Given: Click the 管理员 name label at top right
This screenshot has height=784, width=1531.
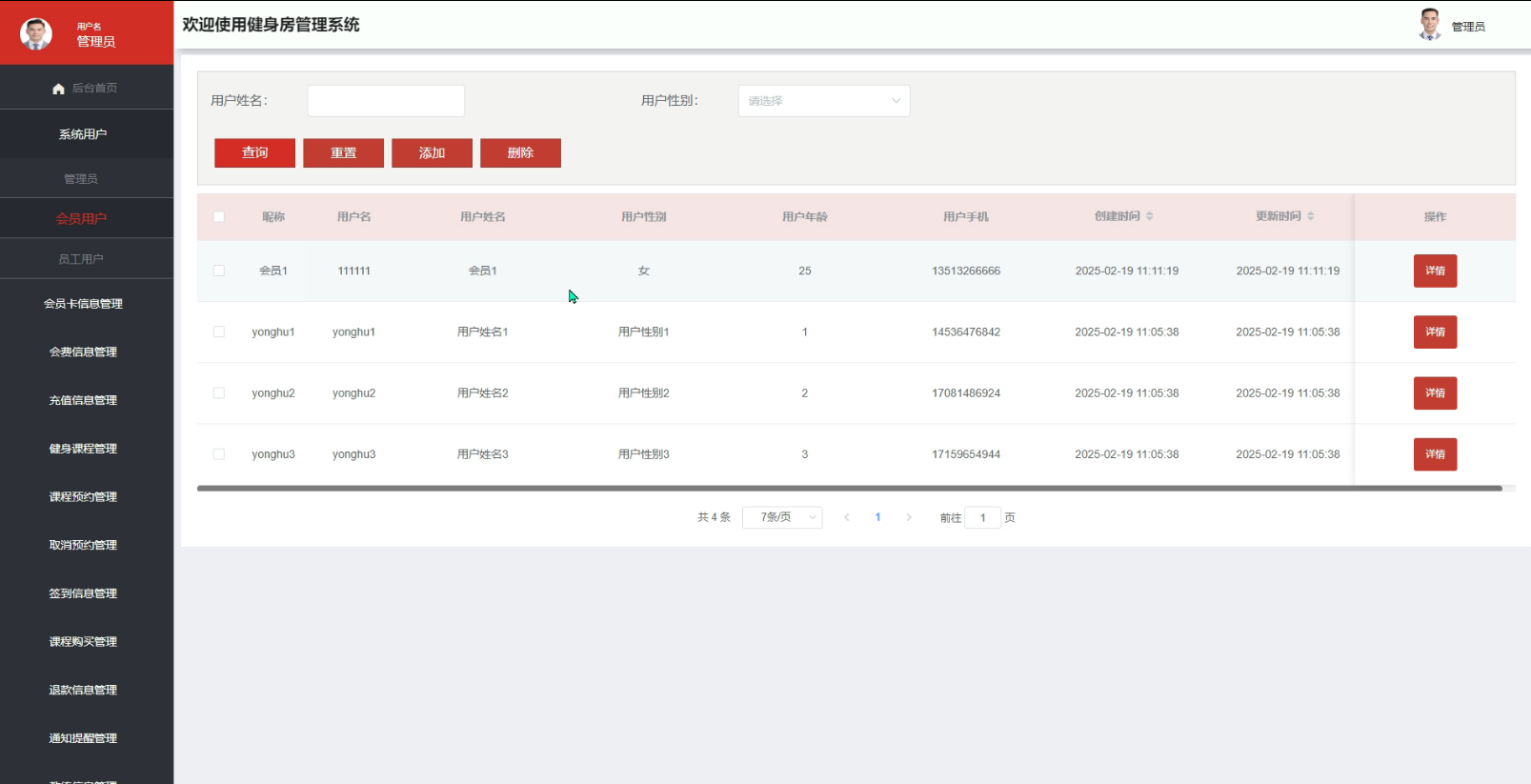Looking at the screenshot, I should [1468, 27].
